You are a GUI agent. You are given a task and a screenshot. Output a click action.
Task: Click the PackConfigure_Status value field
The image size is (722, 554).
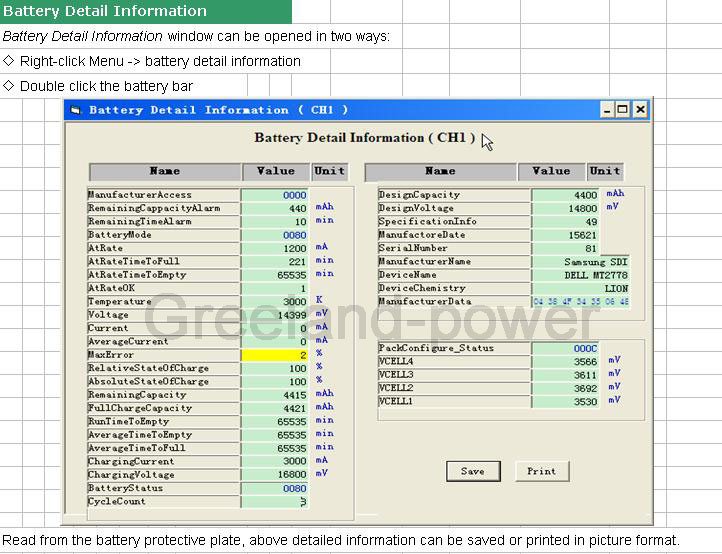[565, 348]
